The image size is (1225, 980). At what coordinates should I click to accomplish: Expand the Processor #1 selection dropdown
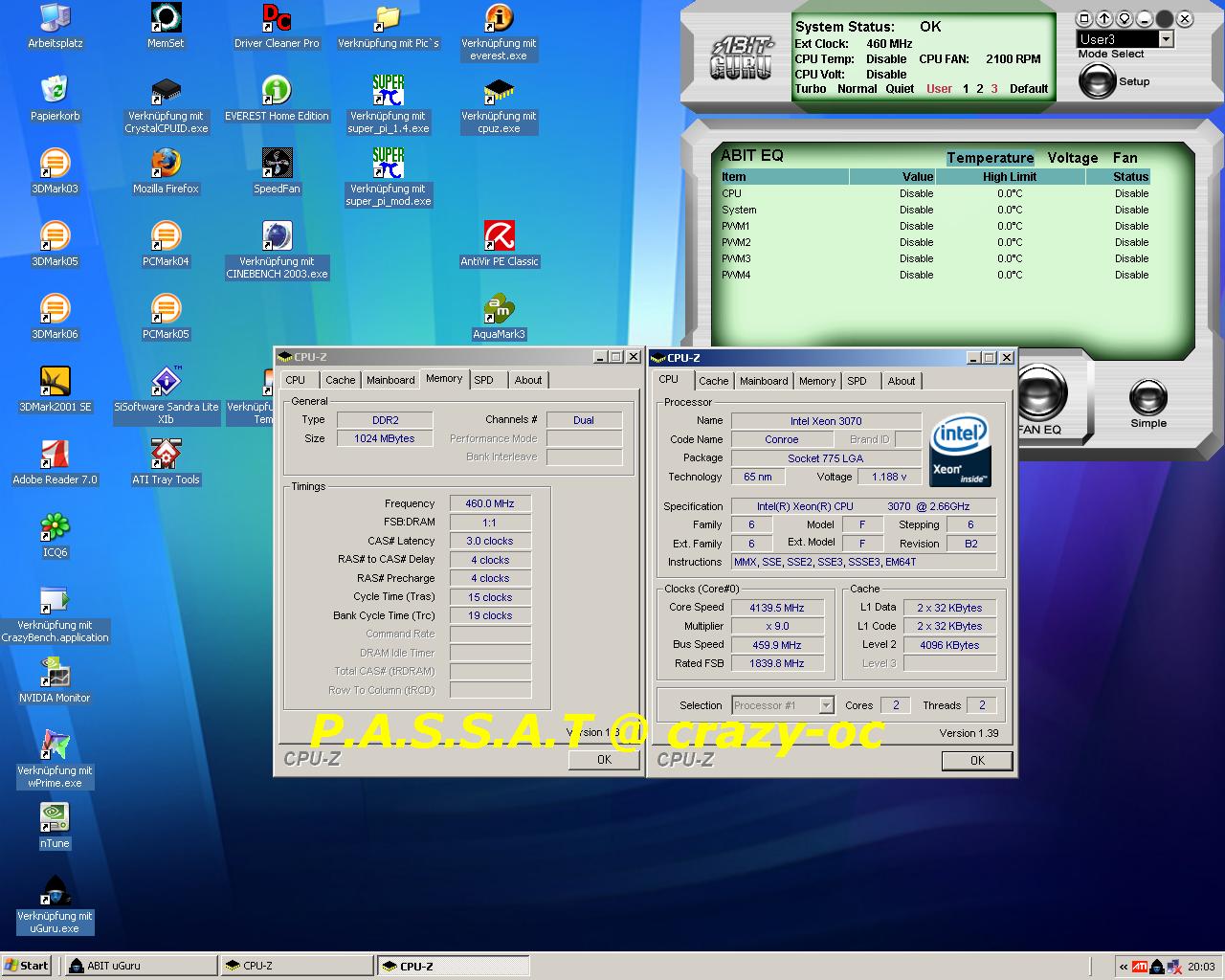click(x=827, y=705)
